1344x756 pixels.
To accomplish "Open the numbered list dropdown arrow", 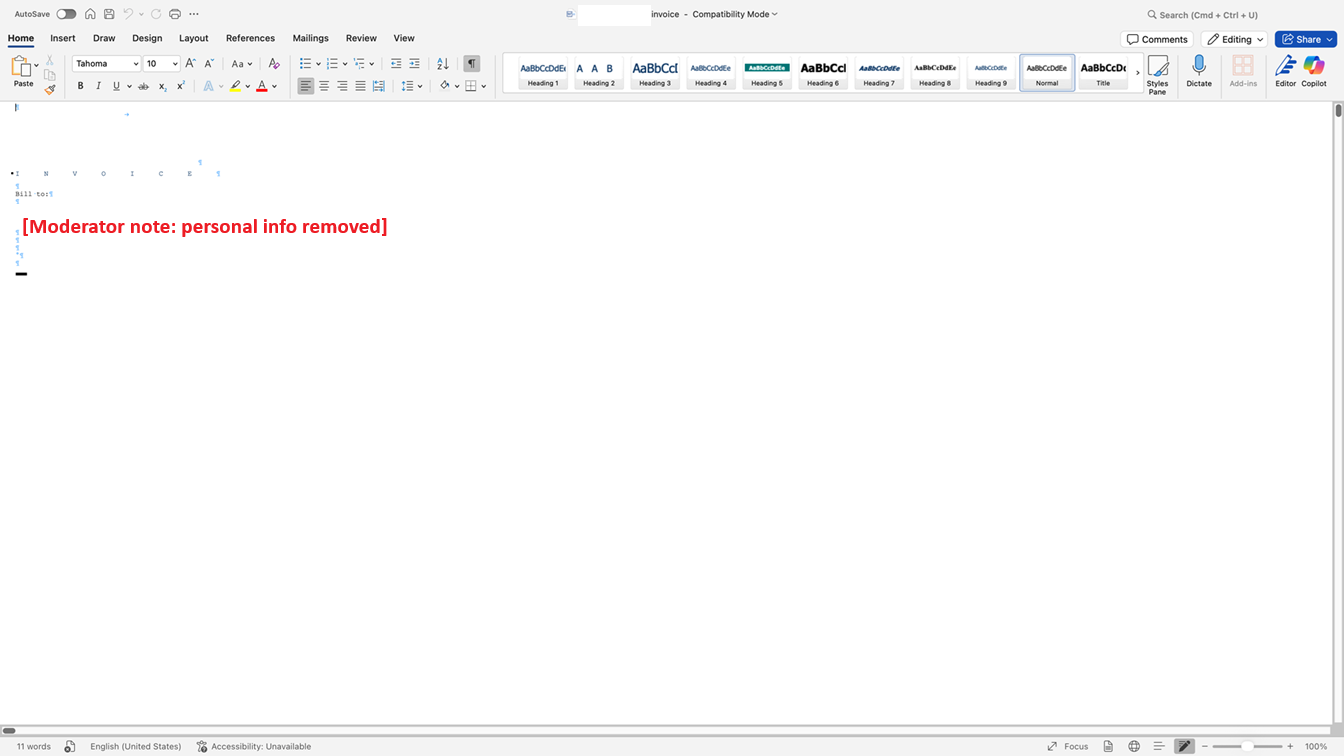I will click(346, 63).
